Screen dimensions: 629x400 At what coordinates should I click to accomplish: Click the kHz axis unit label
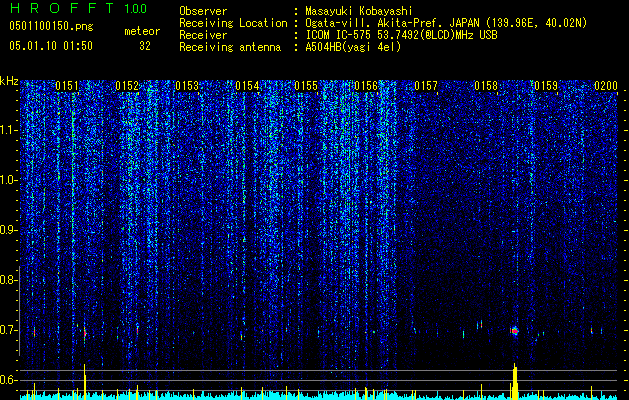[x=9, y=81]
